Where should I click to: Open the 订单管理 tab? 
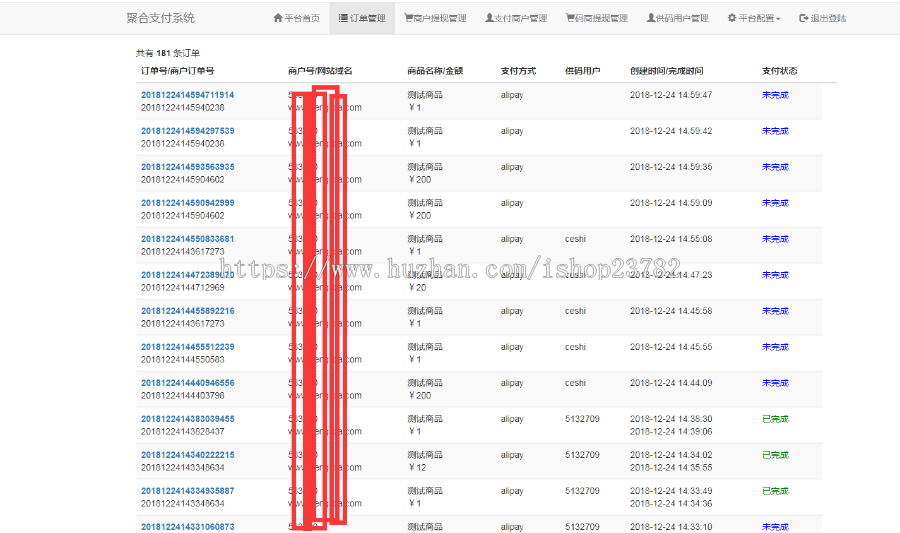coord(362,18)
